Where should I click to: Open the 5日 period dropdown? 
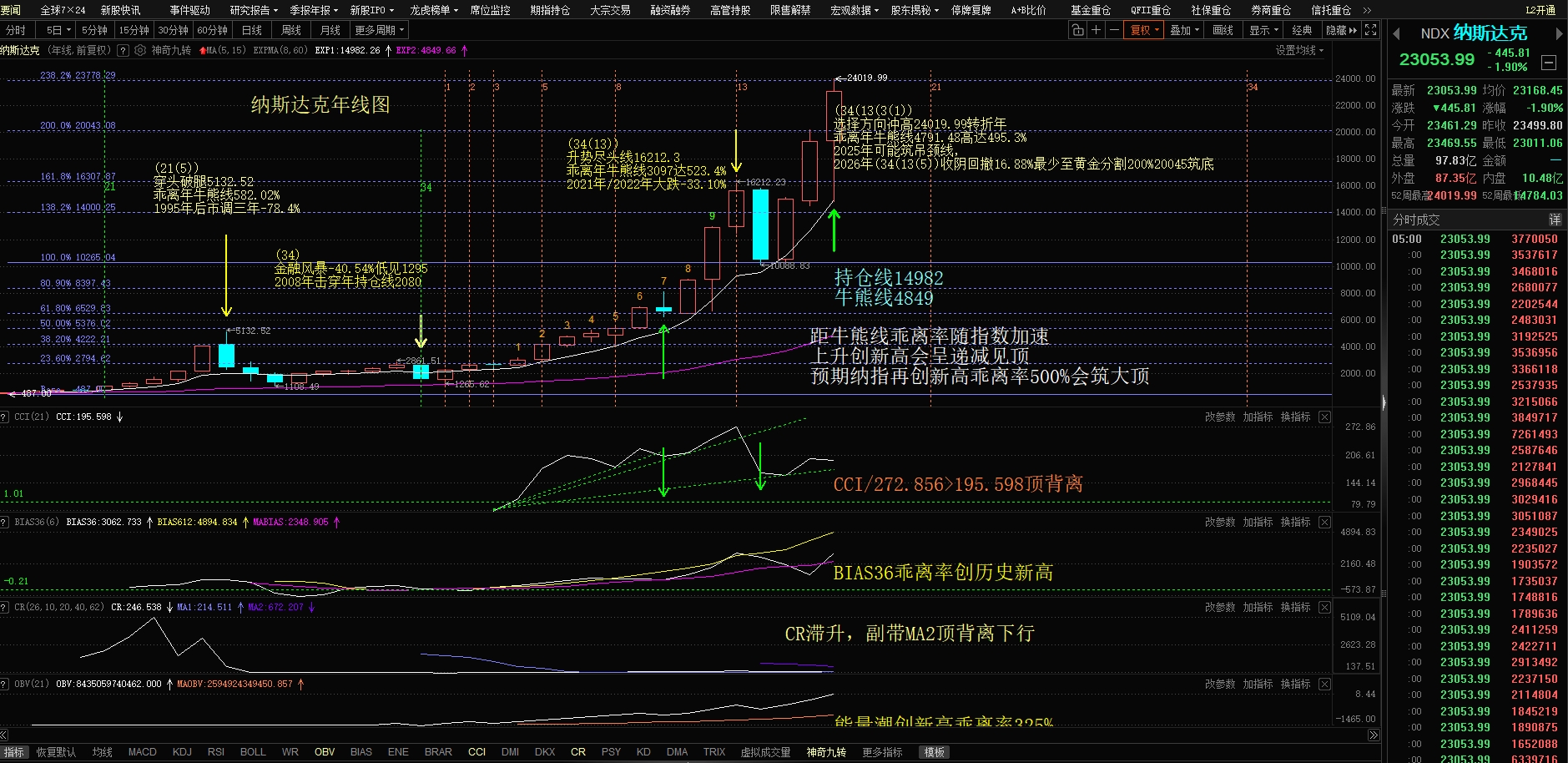(x=58, y=30)
